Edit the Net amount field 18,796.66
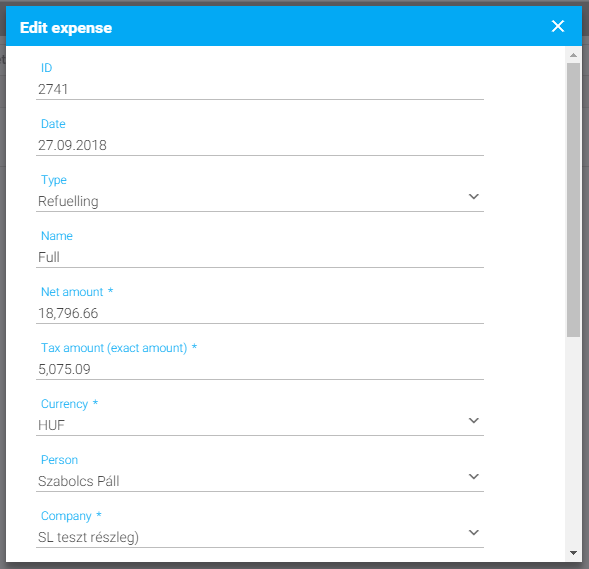Image resolution: width=589 pixels, height=569 pixels. pyautogui.click(x=260, y=313)
